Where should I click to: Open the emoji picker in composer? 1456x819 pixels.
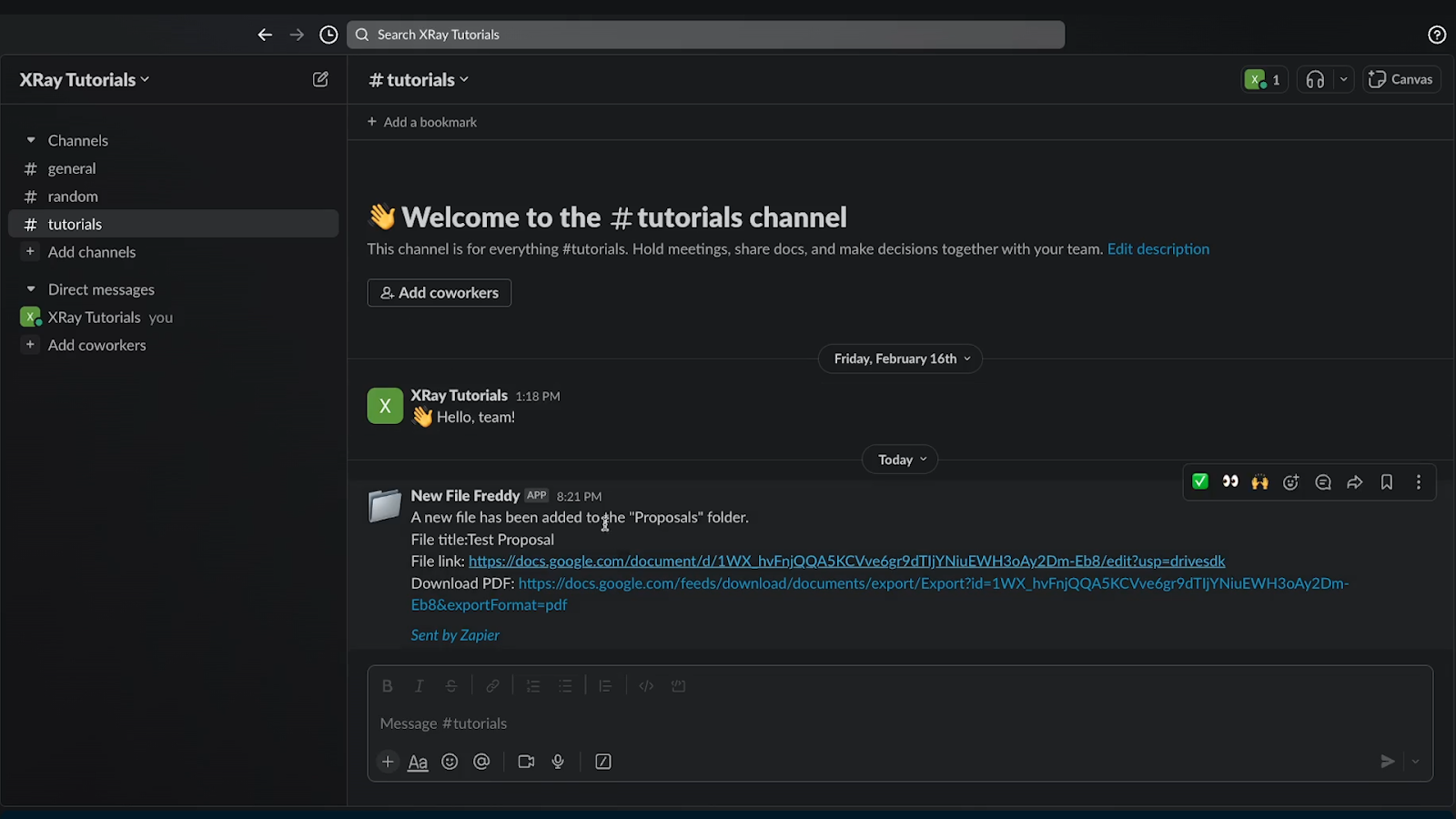pos(450,762)
